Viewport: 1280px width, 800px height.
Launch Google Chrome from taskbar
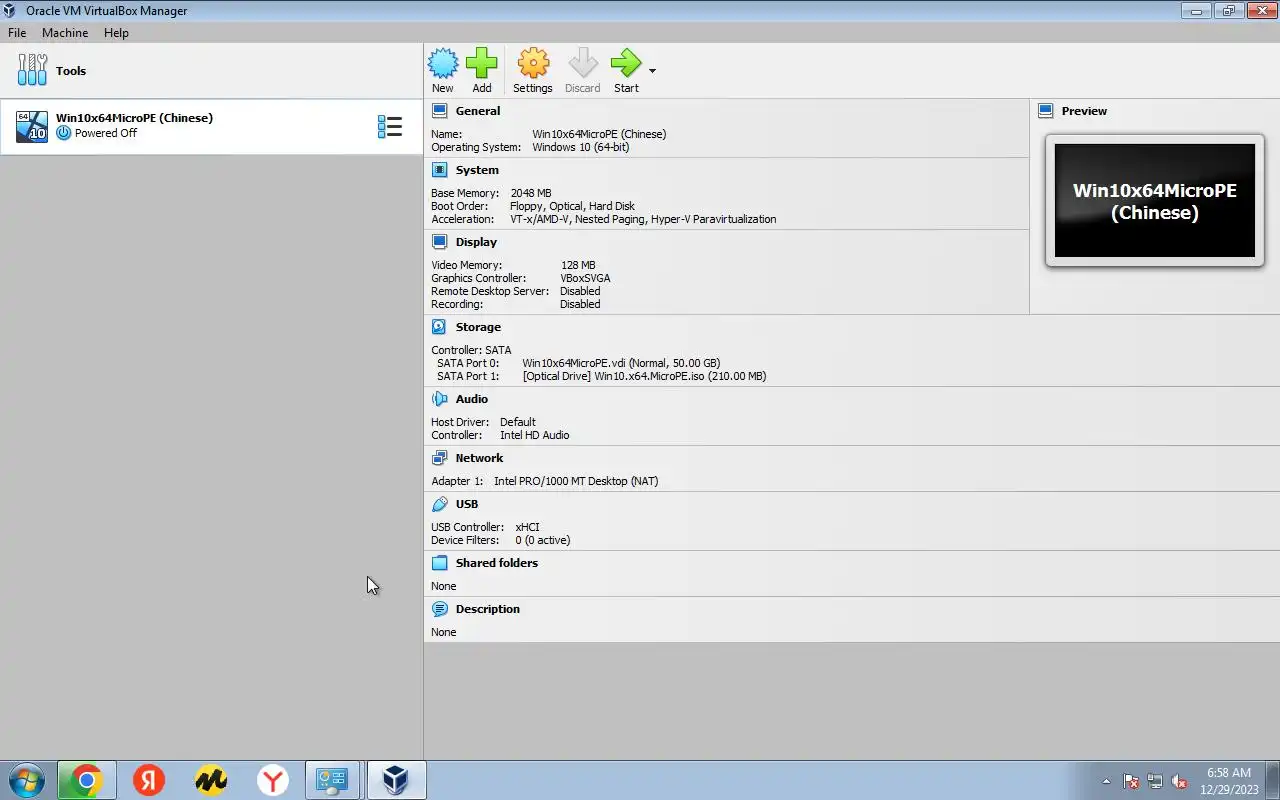click(x=87, y=780)
